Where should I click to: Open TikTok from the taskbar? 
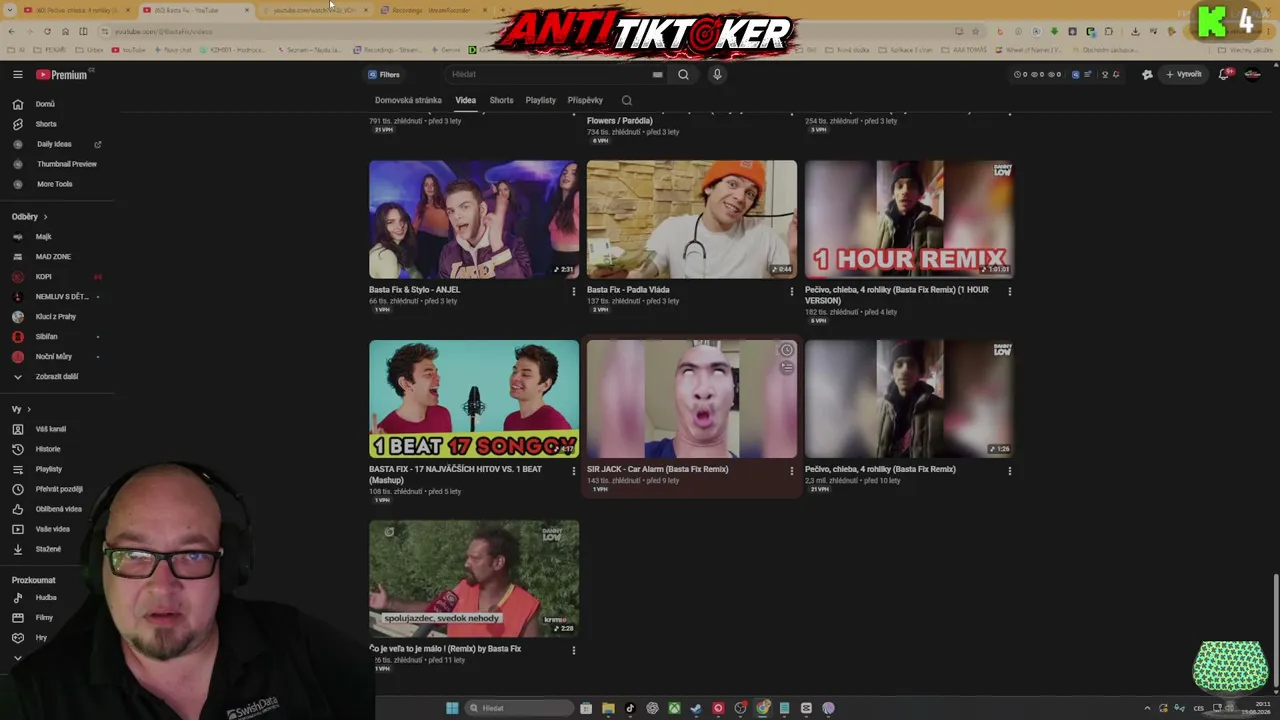[630, 708]
